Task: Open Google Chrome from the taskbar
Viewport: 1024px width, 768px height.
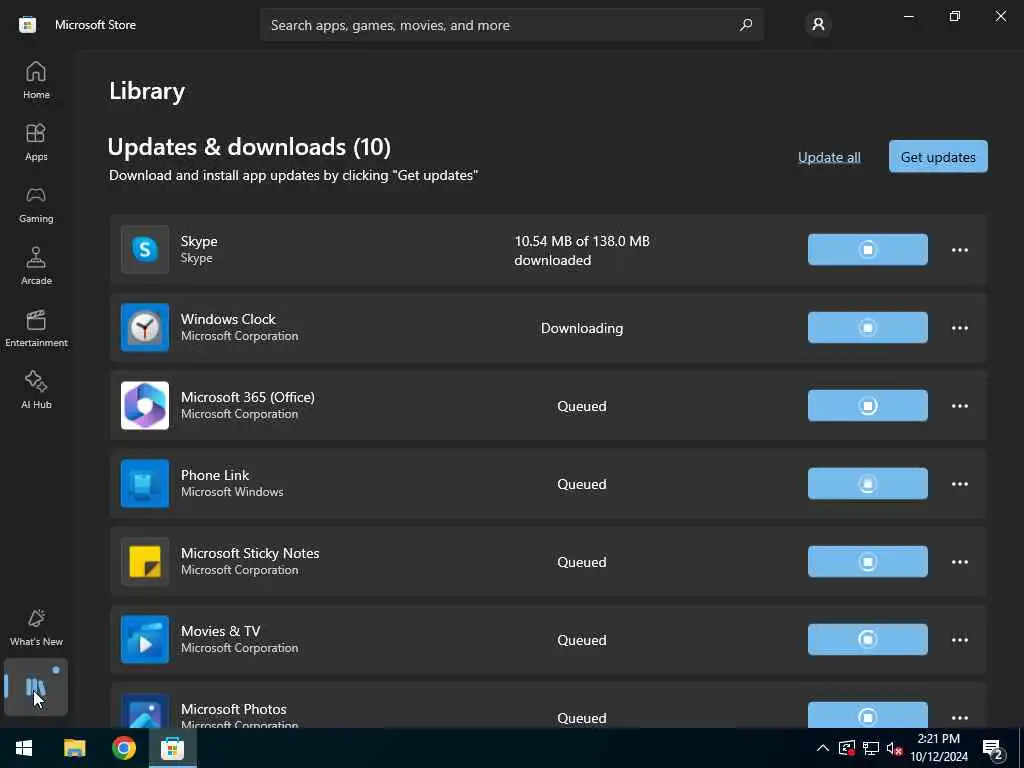Action: coord(123,748)
